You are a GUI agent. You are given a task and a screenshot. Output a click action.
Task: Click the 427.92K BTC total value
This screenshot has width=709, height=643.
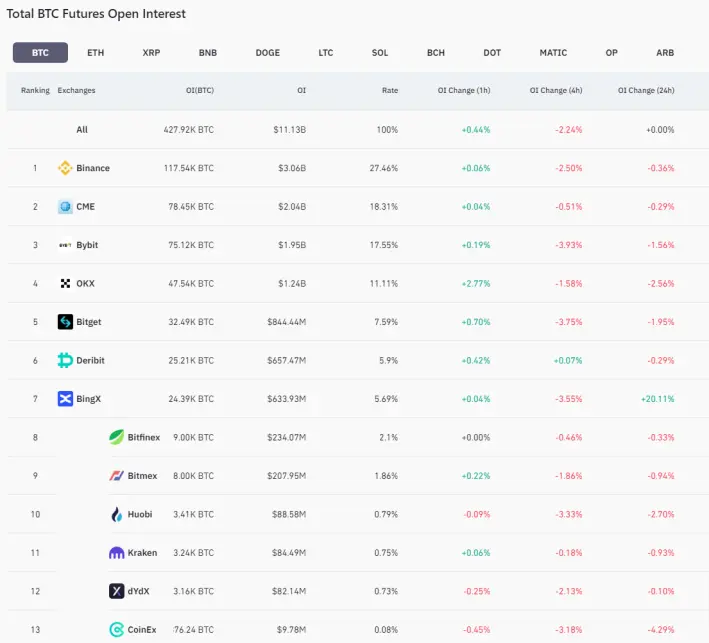click(x=189, y=130)
